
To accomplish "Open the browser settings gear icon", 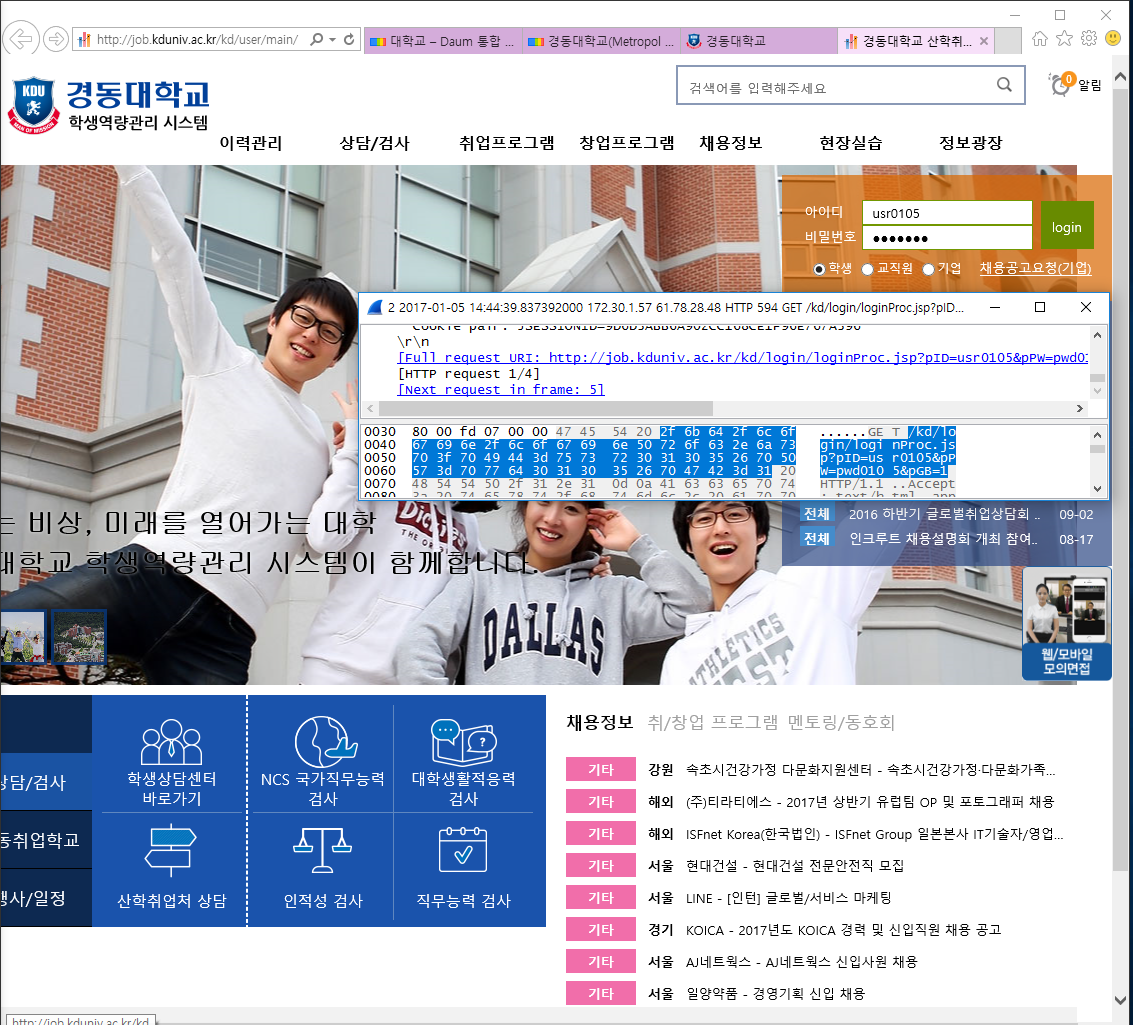I will click(x=1089, y=38).
